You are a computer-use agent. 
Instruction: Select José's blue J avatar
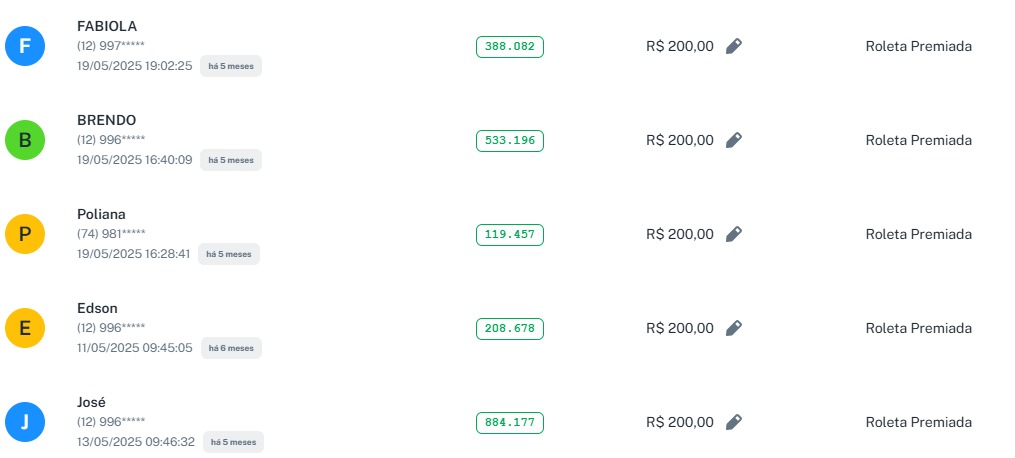click(25, 423)
